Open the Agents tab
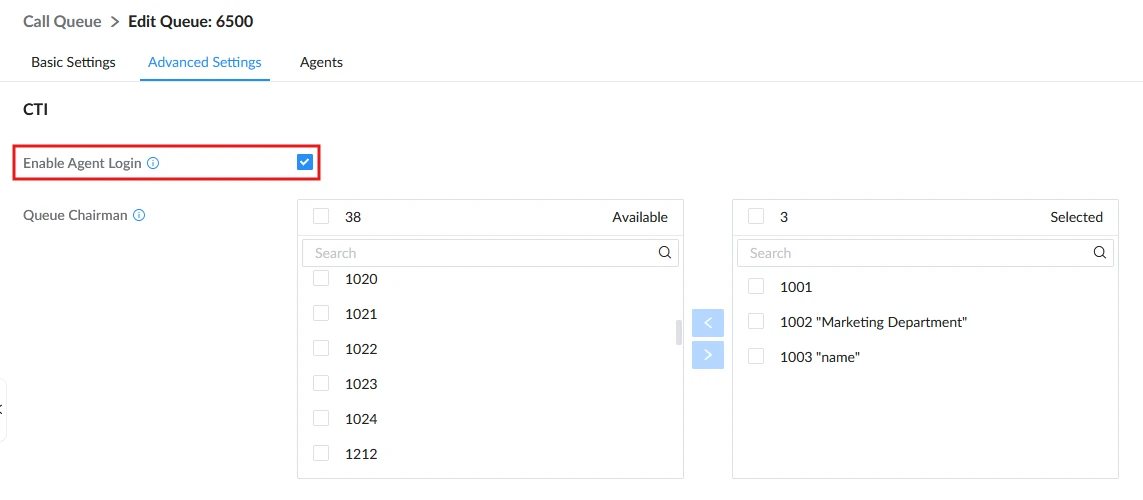The image size is (1143, 500). coord(321,63)
